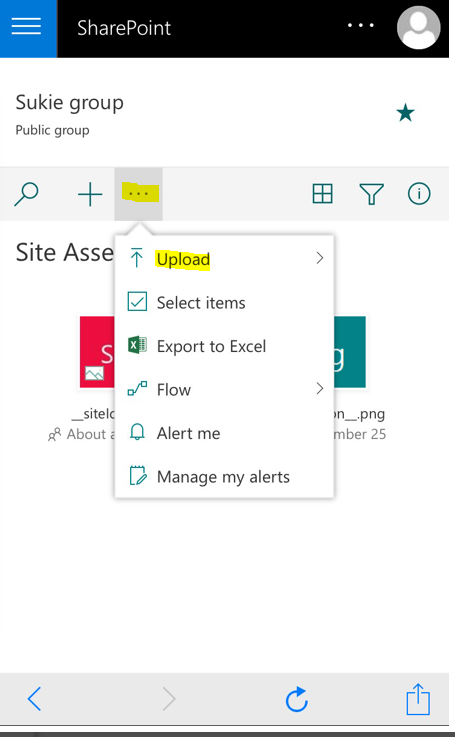Open the Sukie group title link

70,102
